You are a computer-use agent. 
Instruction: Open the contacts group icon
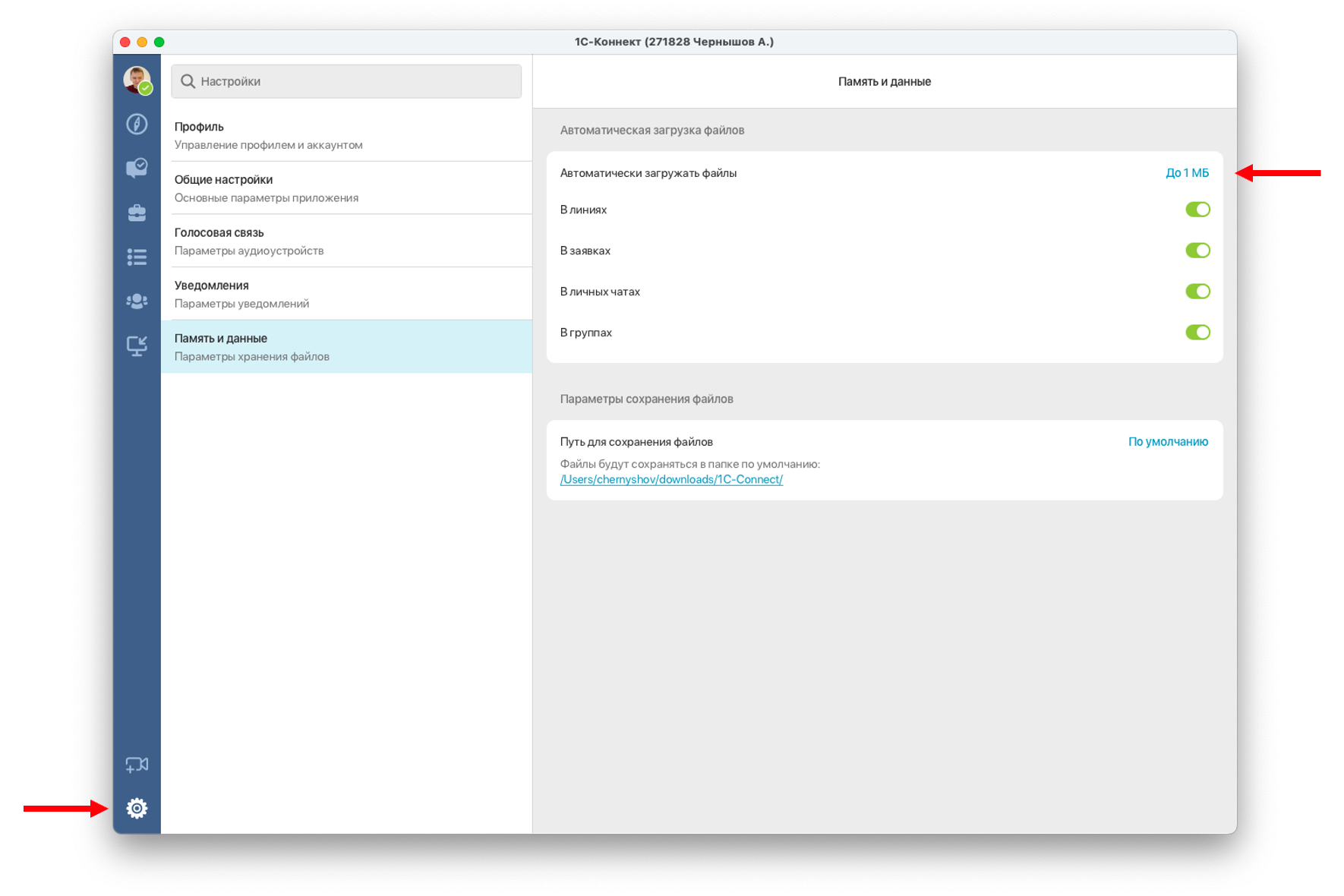tap(137, 301)
